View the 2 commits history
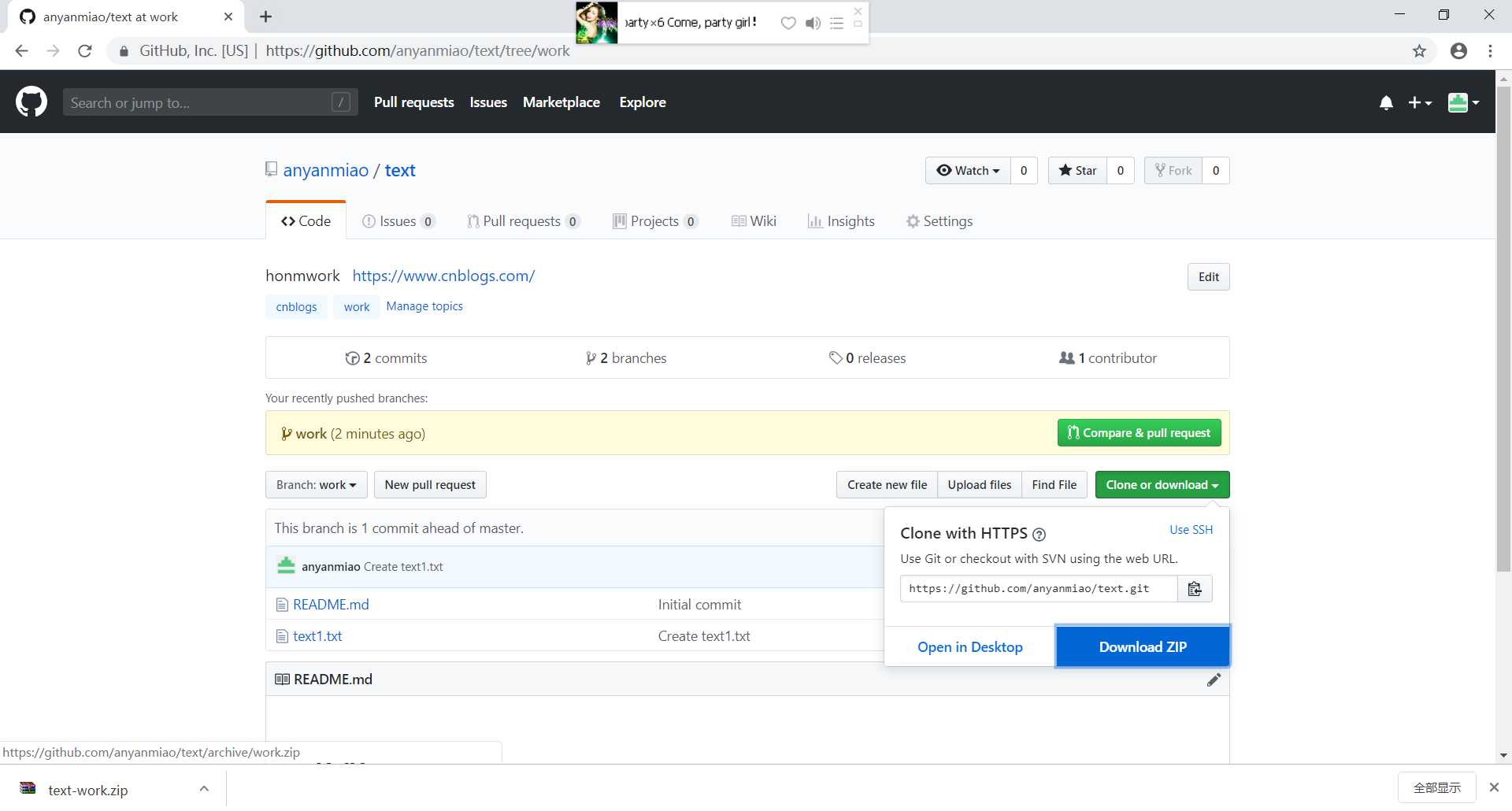1512x811 pixels. (387, 358)
